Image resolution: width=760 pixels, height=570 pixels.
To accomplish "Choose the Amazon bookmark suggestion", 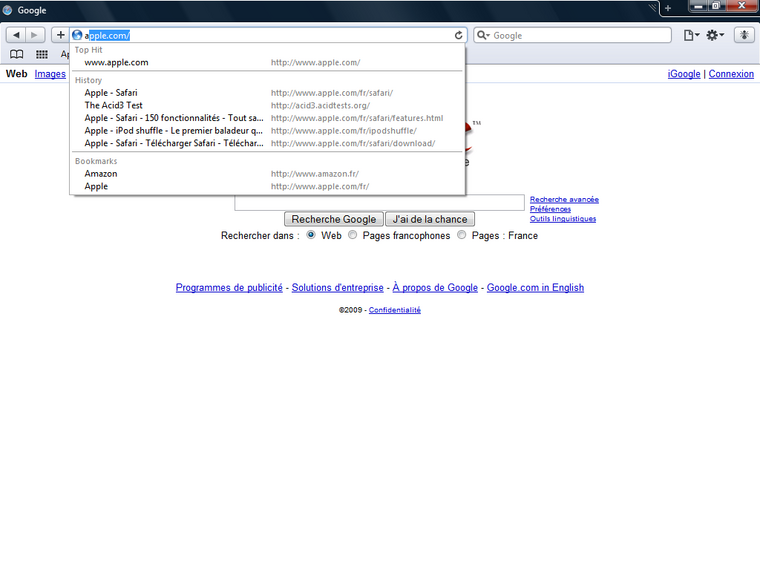I will [268, 174].
